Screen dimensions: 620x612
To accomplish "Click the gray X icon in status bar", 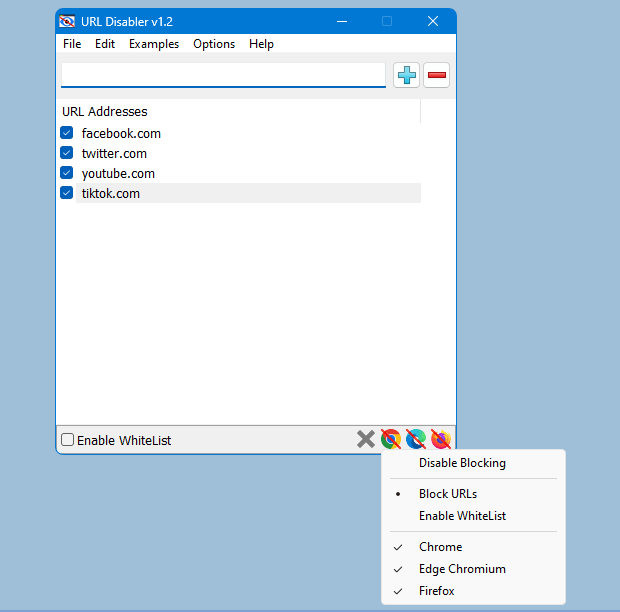I will pos(366,439).
